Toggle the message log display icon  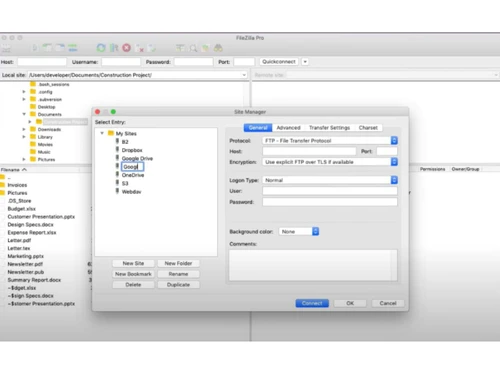(x=35, y=48)
